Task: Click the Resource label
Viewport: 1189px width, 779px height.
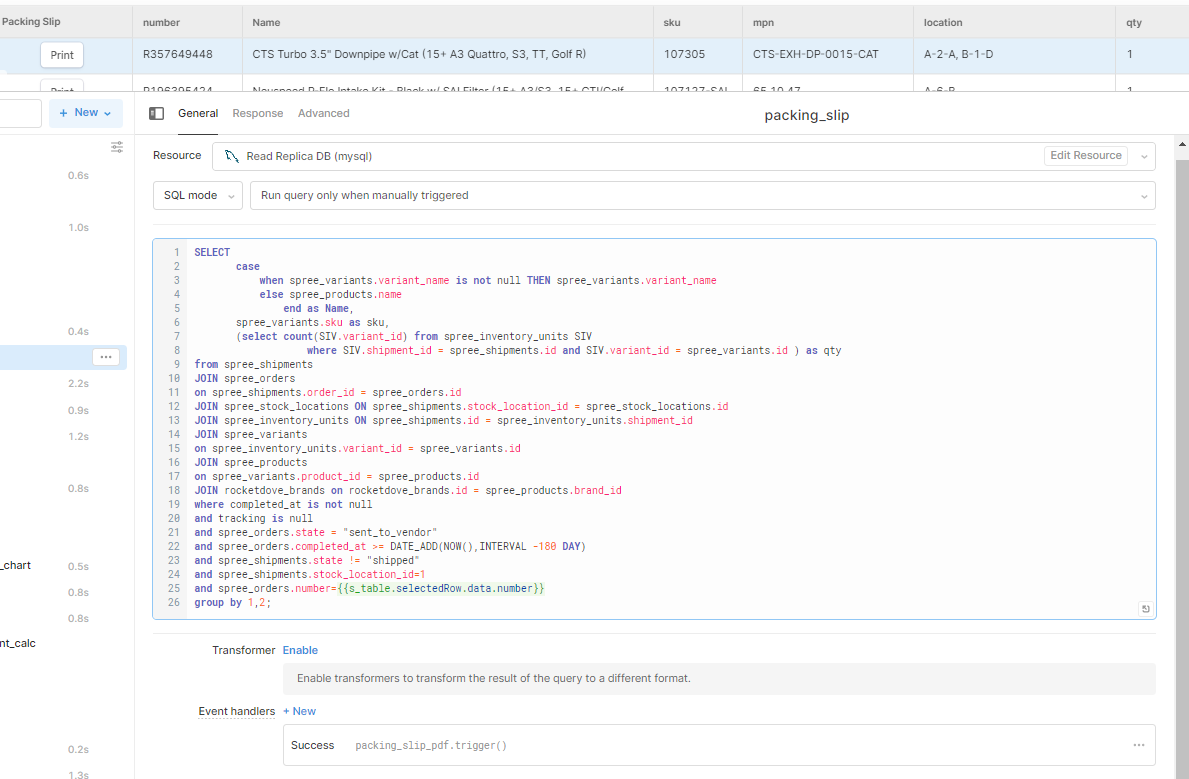Action: pos(177,155)
